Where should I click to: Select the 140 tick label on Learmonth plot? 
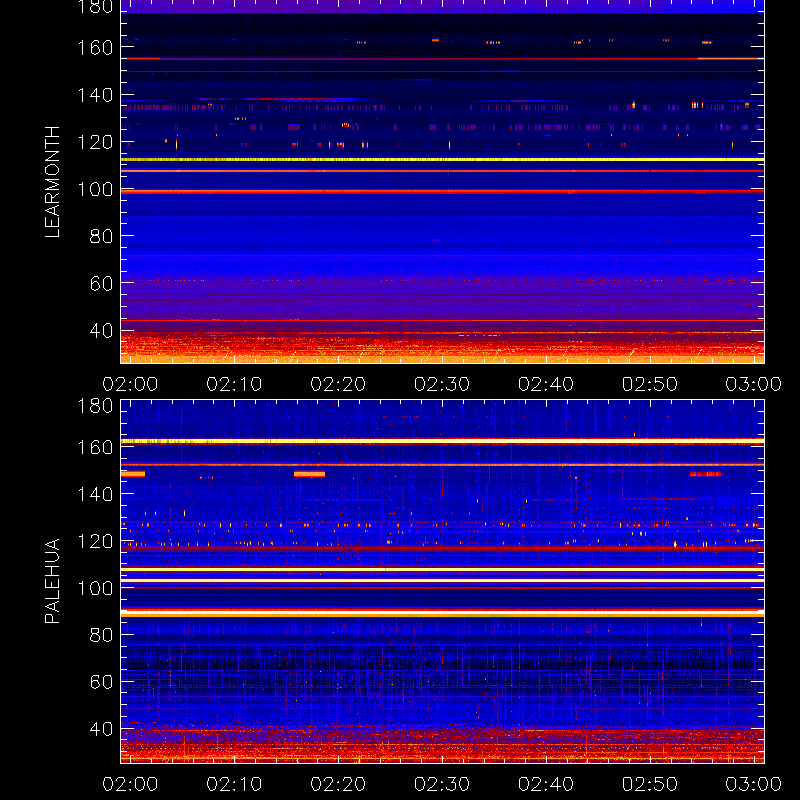[x=95, y=95]
